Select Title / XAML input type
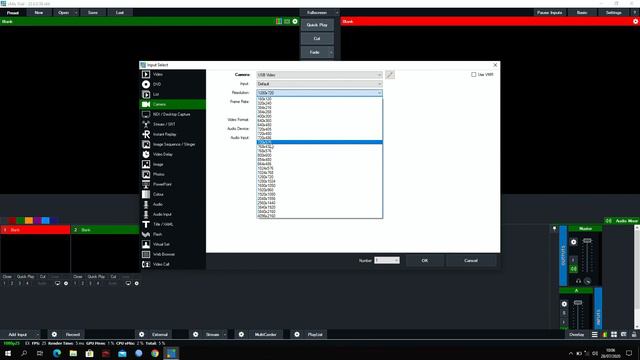Screen dimensions: 640x360 (172, 224)
